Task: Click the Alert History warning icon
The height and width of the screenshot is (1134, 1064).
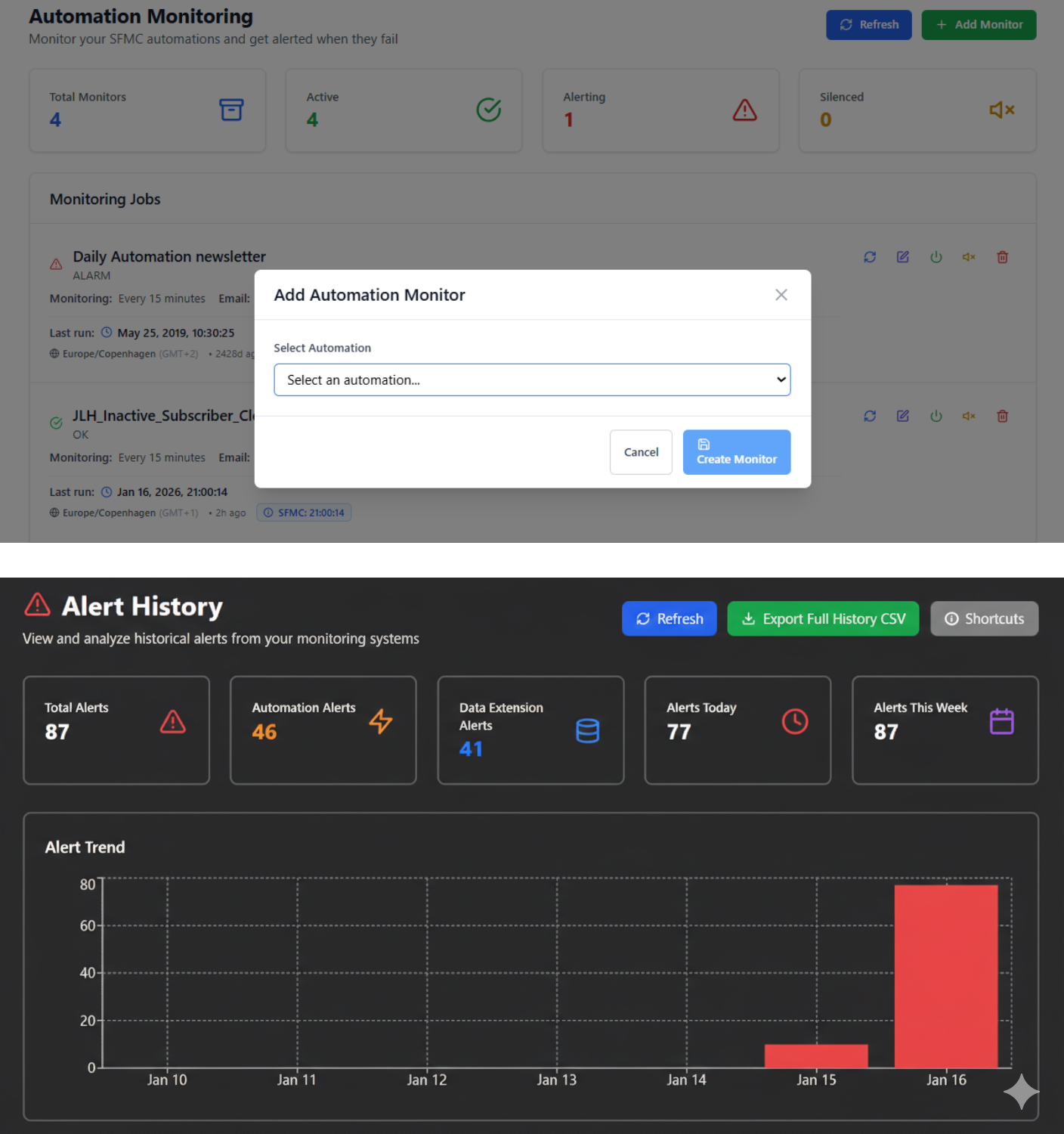Action: 37,605
